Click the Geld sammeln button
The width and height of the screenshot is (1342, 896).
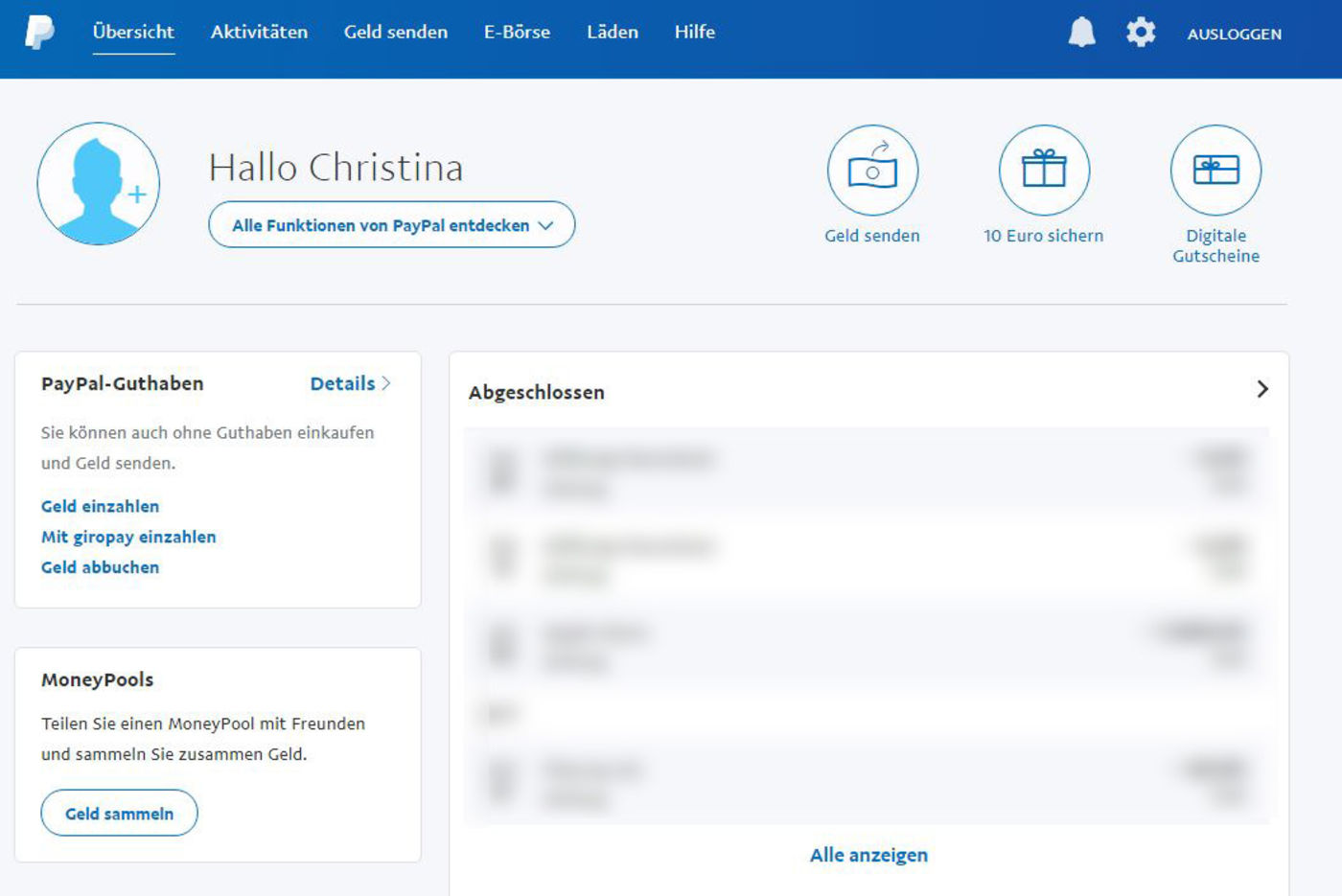click(x=119, y=813)
